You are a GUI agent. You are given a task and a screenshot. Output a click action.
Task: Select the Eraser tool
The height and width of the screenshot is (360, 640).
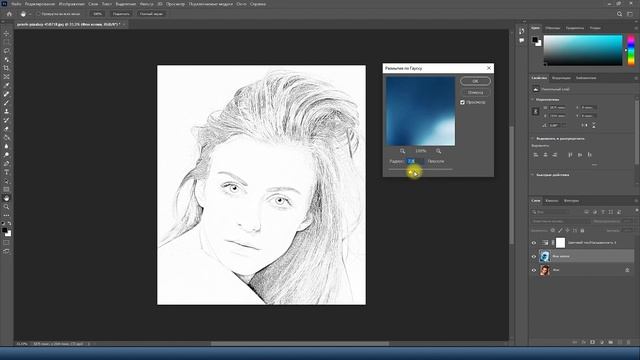tap(6, 129)
